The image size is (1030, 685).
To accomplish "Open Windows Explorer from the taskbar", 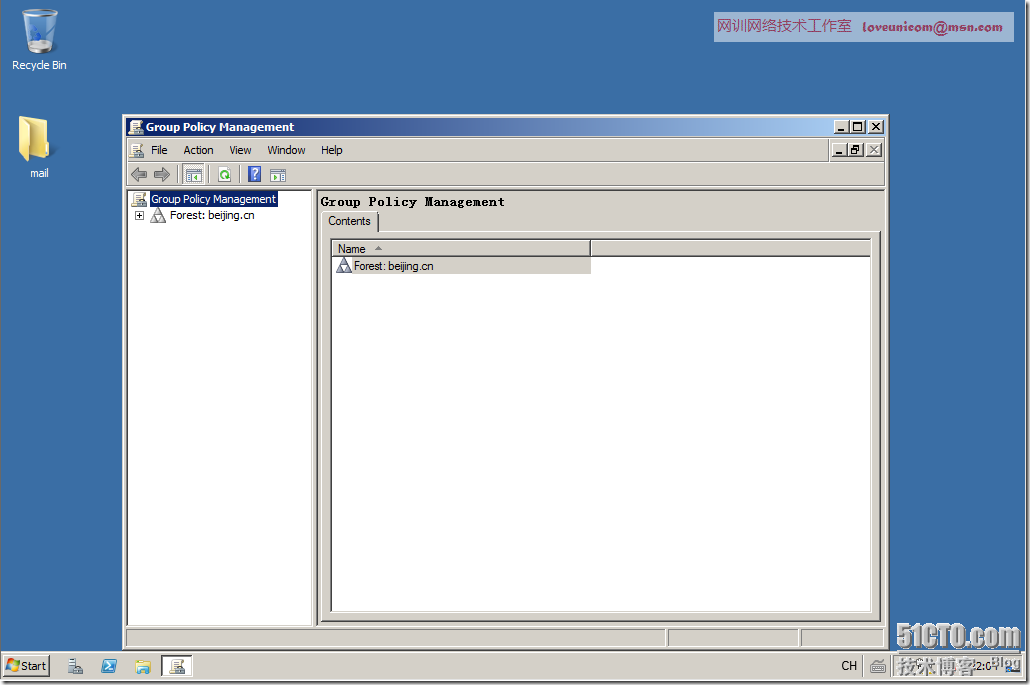I will [x=143, y=666].
